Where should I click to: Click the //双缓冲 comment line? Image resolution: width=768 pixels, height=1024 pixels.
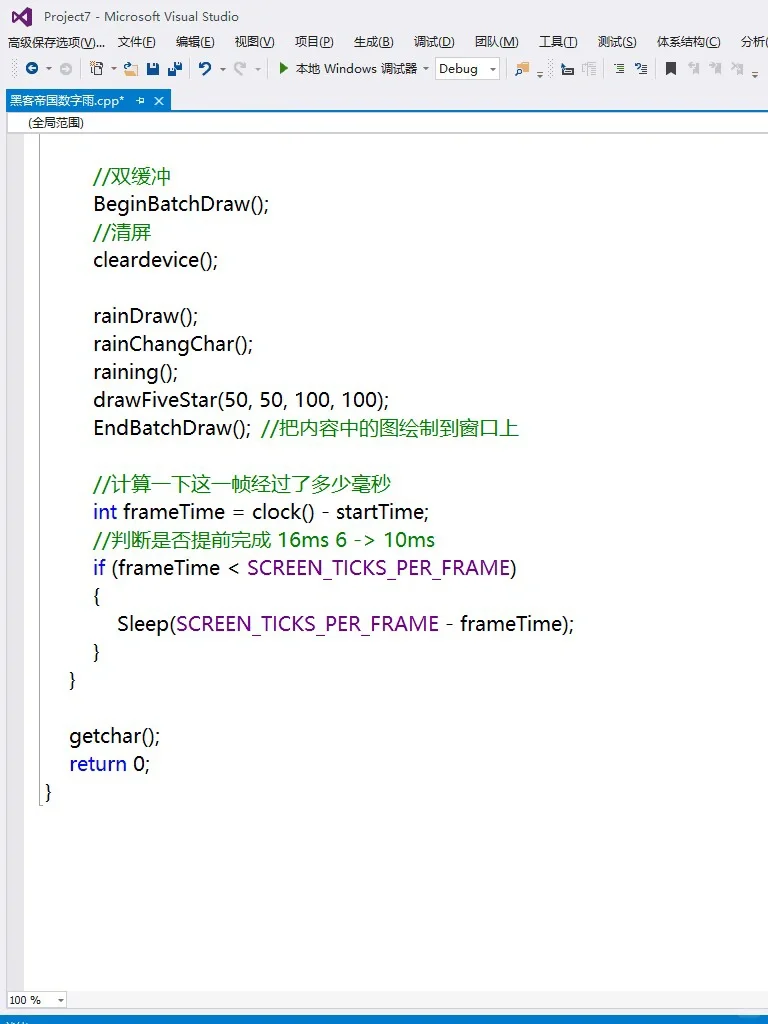[x=132, y=176]
